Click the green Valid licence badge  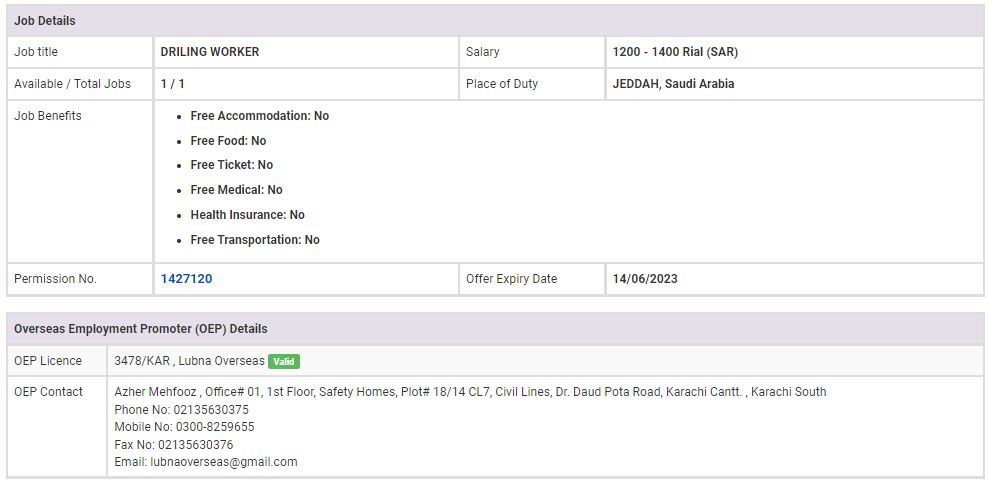coord(284,361)
